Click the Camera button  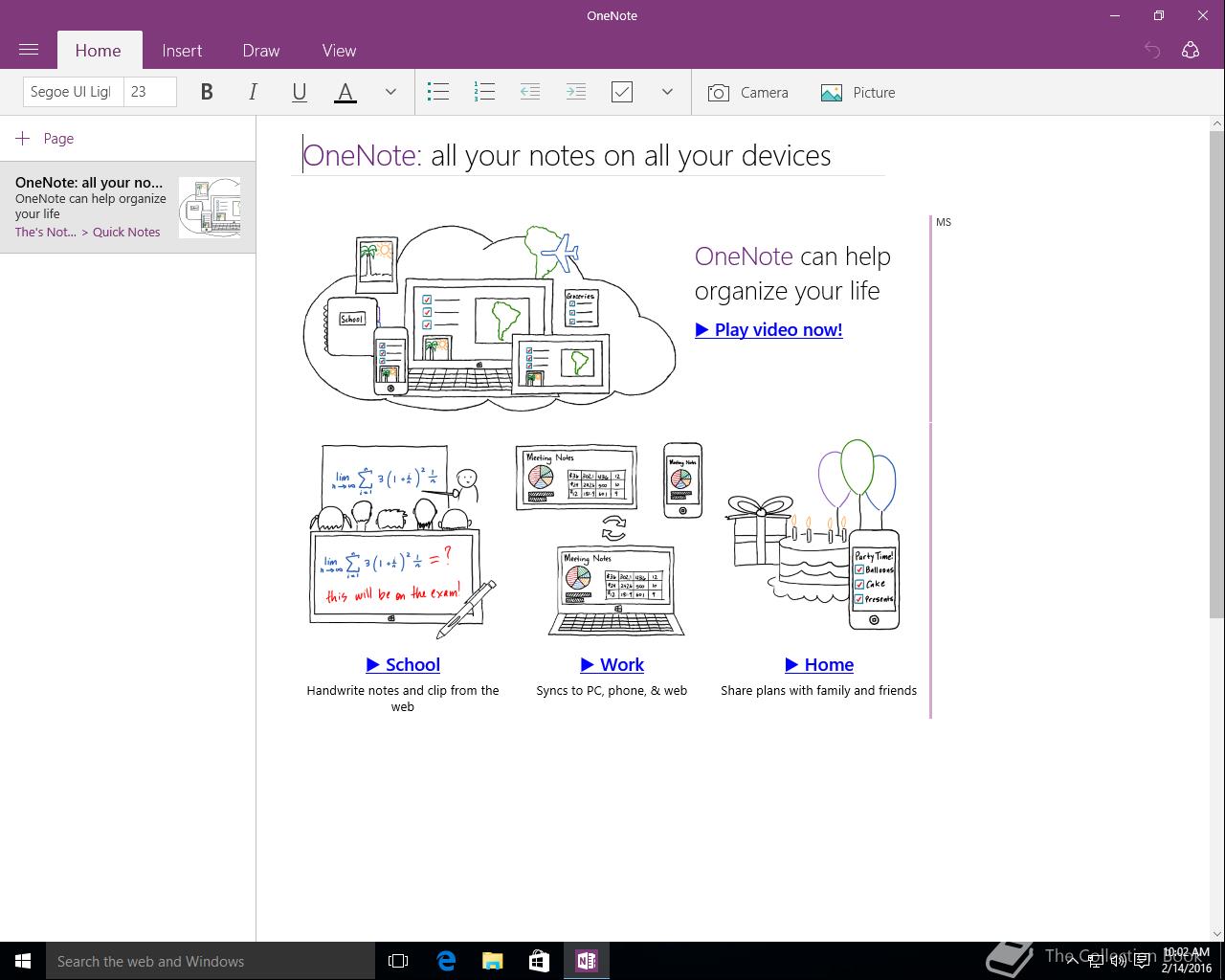tap(748, 92)
